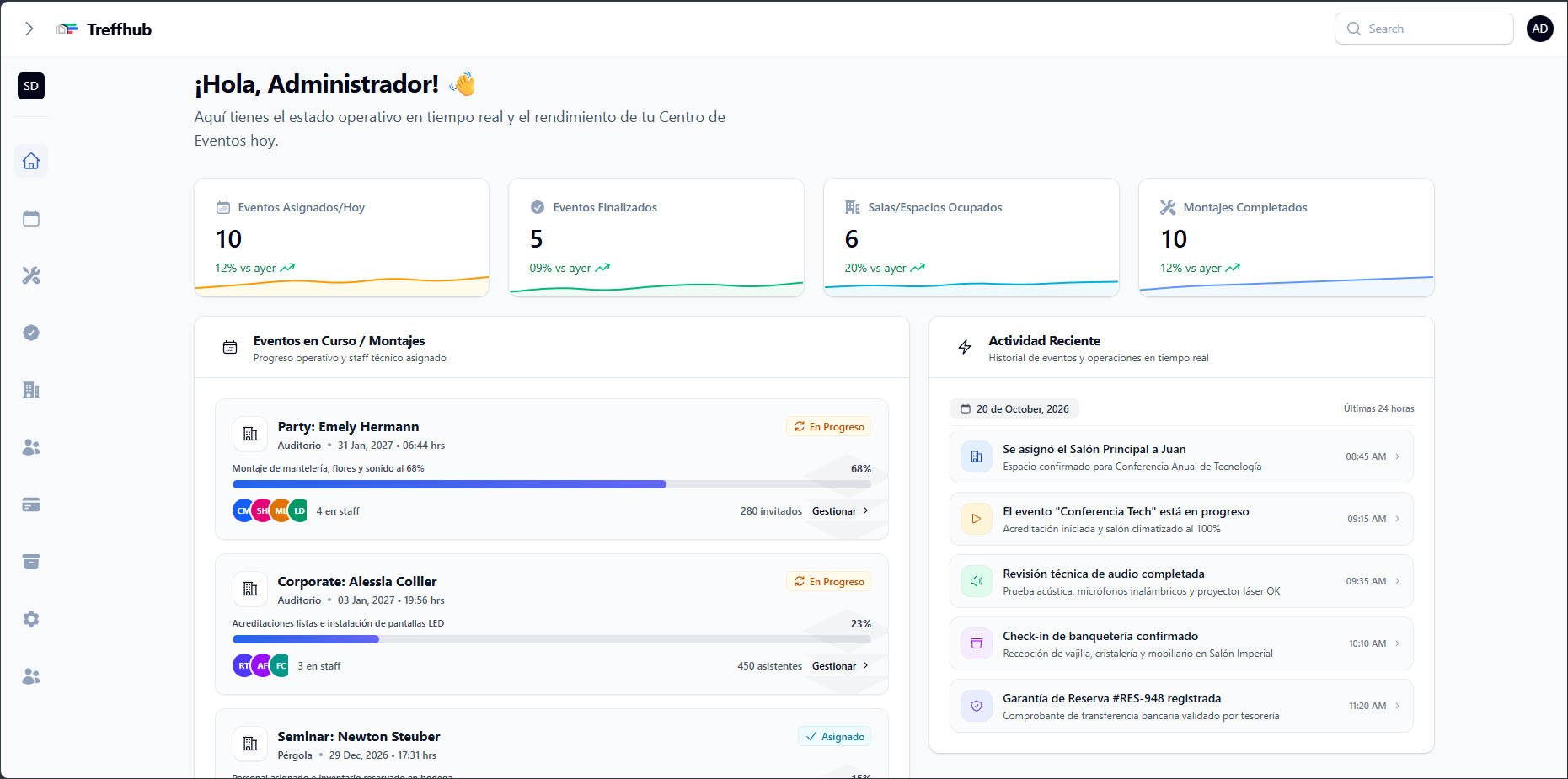Expand 'Conferencia Tech está en progreso' chevron
Image resolution: width=1568 pixels, height=779 pixels.
1398,519
